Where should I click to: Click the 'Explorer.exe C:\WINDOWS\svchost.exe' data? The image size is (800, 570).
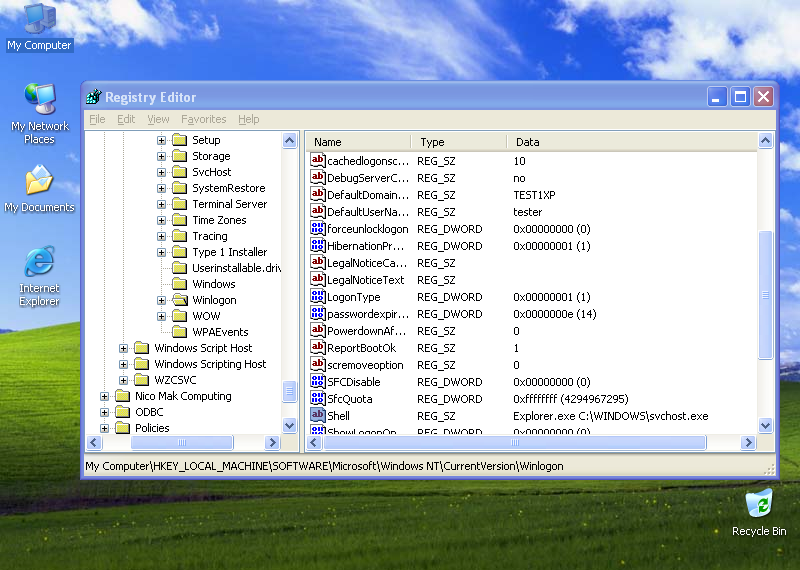(x=611, y=416)
